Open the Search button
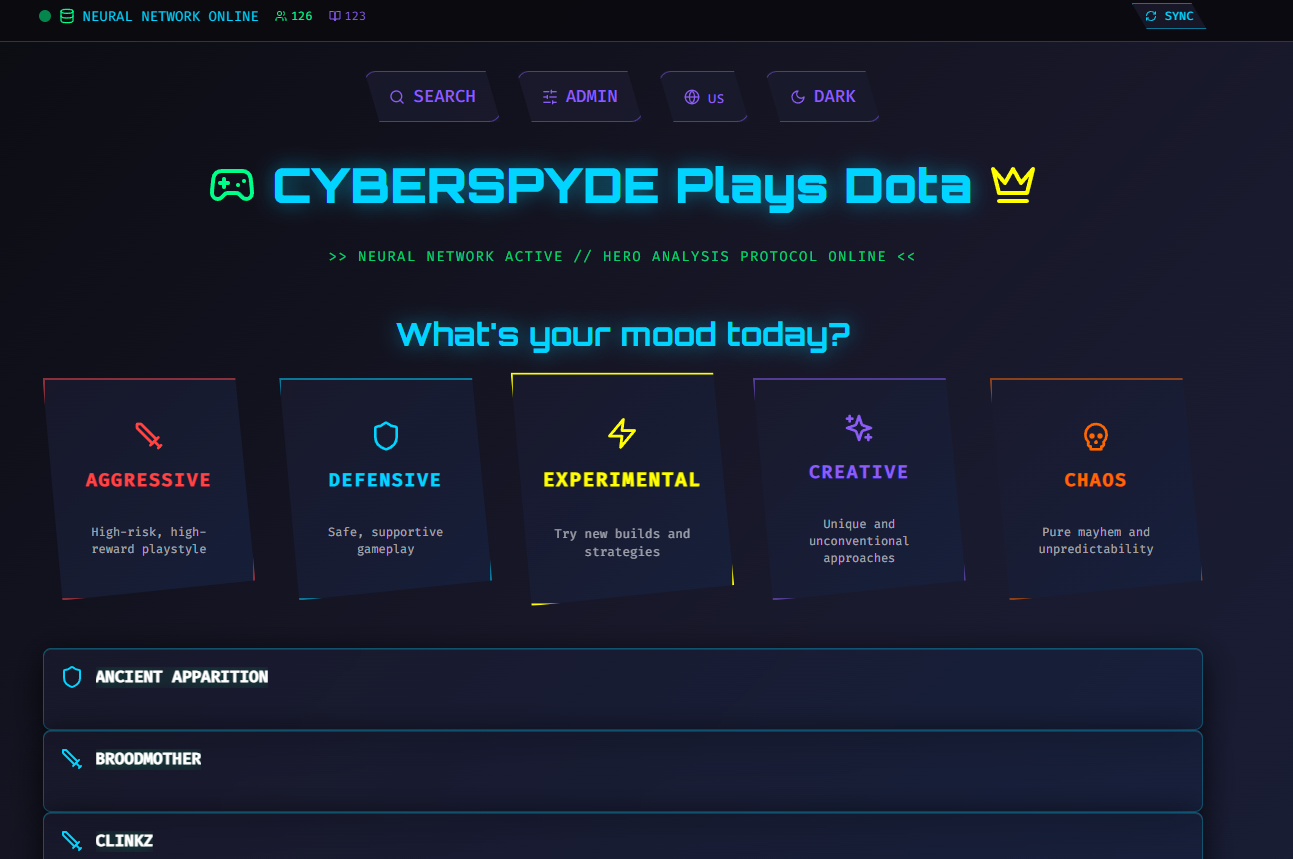Image resolution: width=1293 pixels, height=859 pixels. click(x=432, y=97)
